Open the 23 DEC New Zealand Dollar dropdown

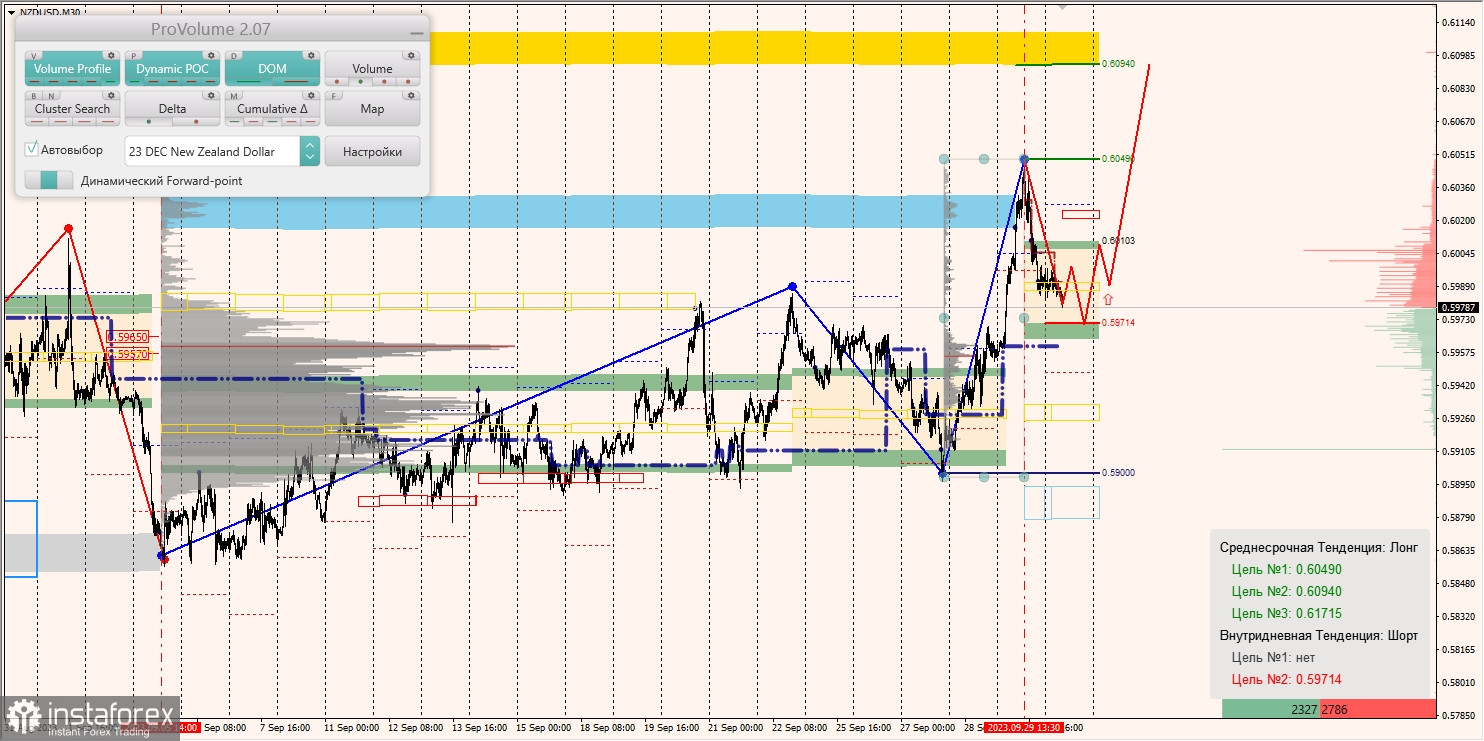(x=212, y=151)
